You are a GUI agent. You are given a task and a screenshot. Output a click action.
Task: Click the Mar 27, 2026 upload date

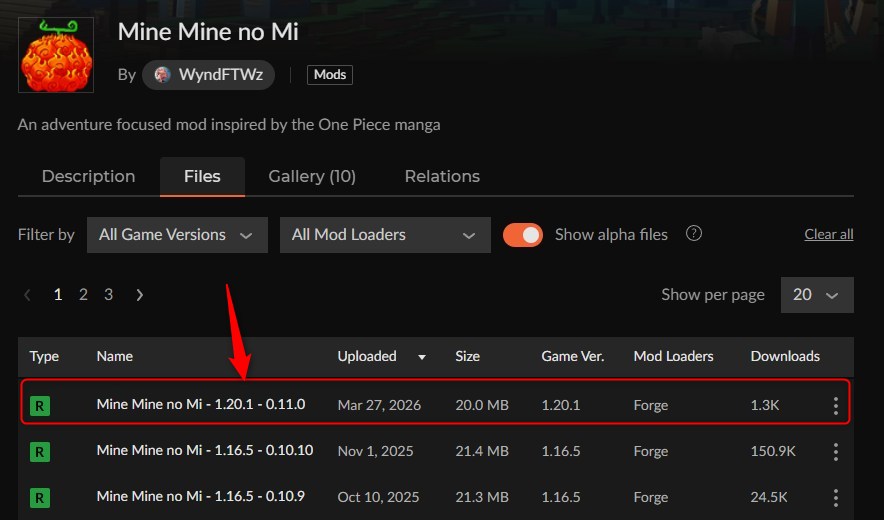[x=379, y=406]
